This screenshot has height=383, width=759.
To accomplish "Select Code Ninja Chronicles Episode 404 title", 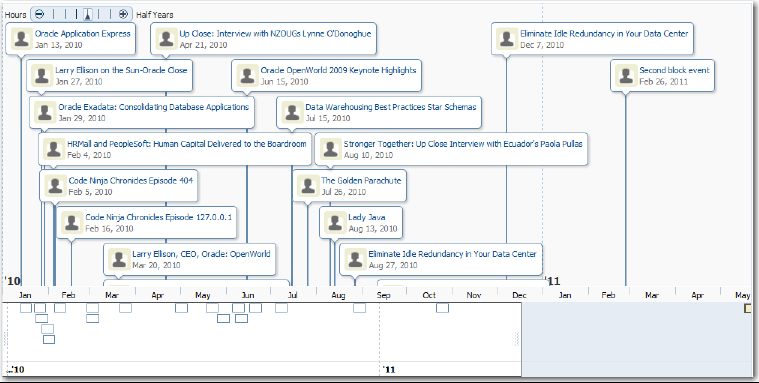I will (131, 181).
